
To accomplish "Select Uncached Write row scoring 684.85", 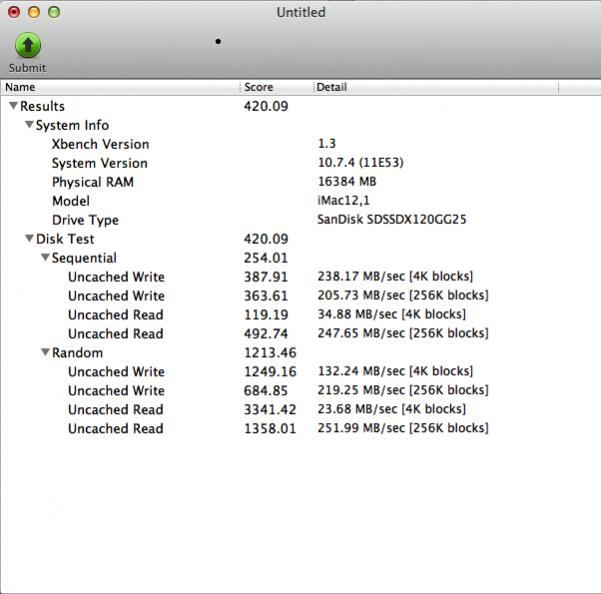I will click(300, 390).
